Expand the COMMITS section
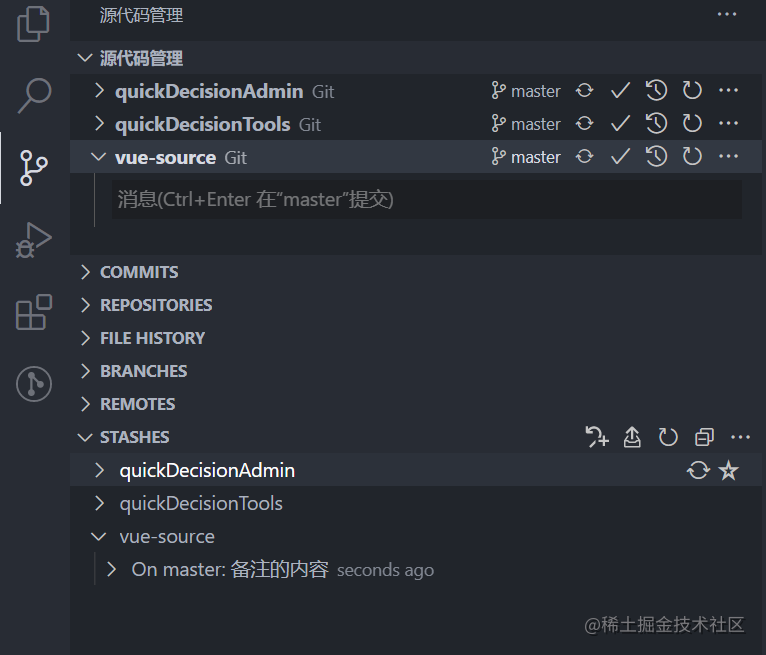Screen dimensions: 766x655 tap(139, 272)
